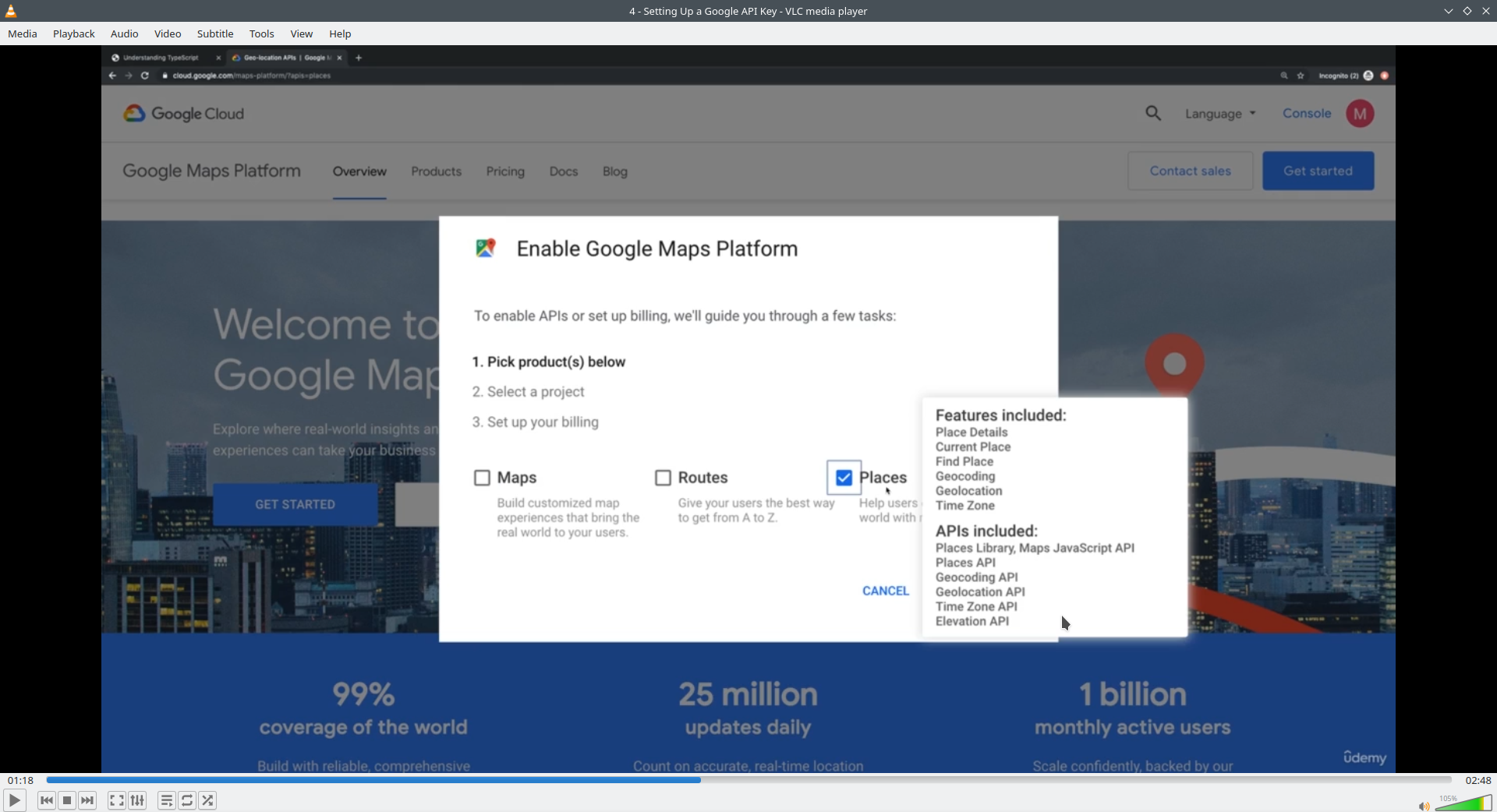
Task: Click the browser forward arrow
Action: click(x=129, y=76)
